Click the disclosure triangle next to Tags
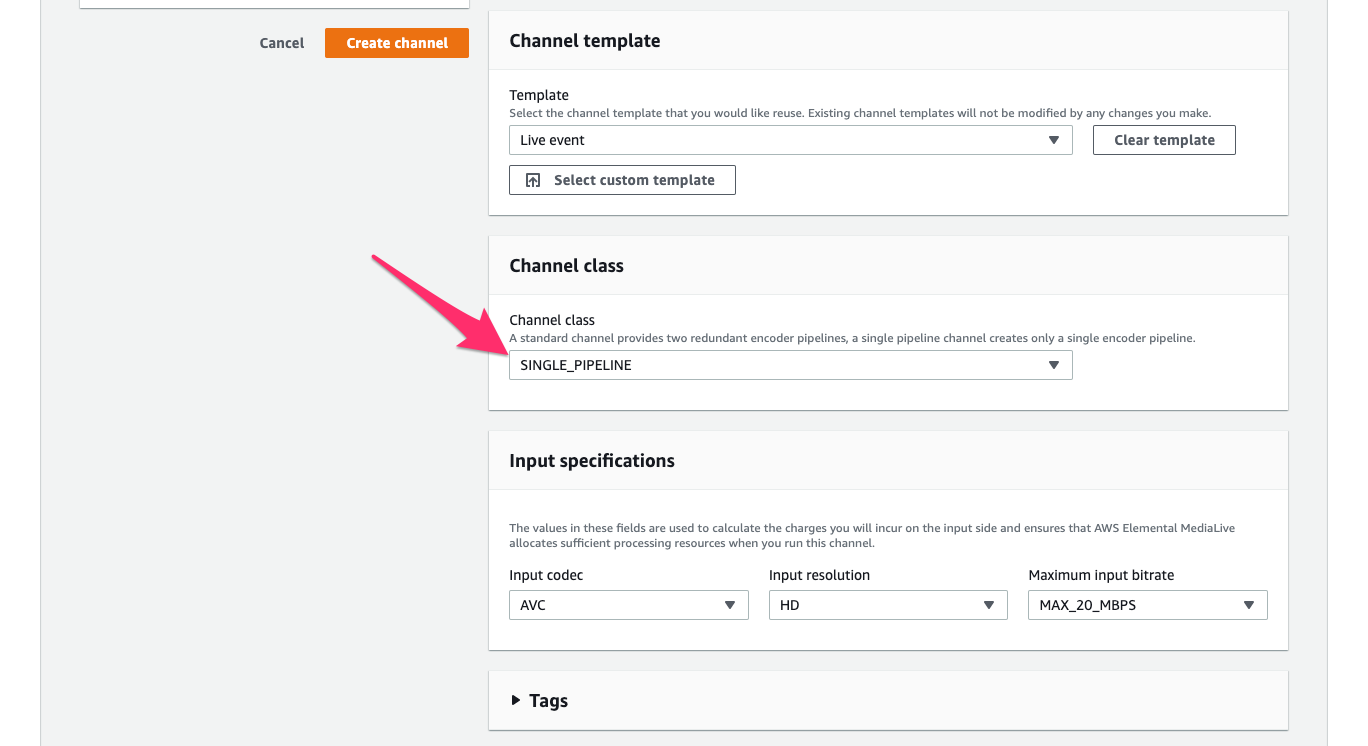The image size is (1368, 746). click(x=516, y=701)
